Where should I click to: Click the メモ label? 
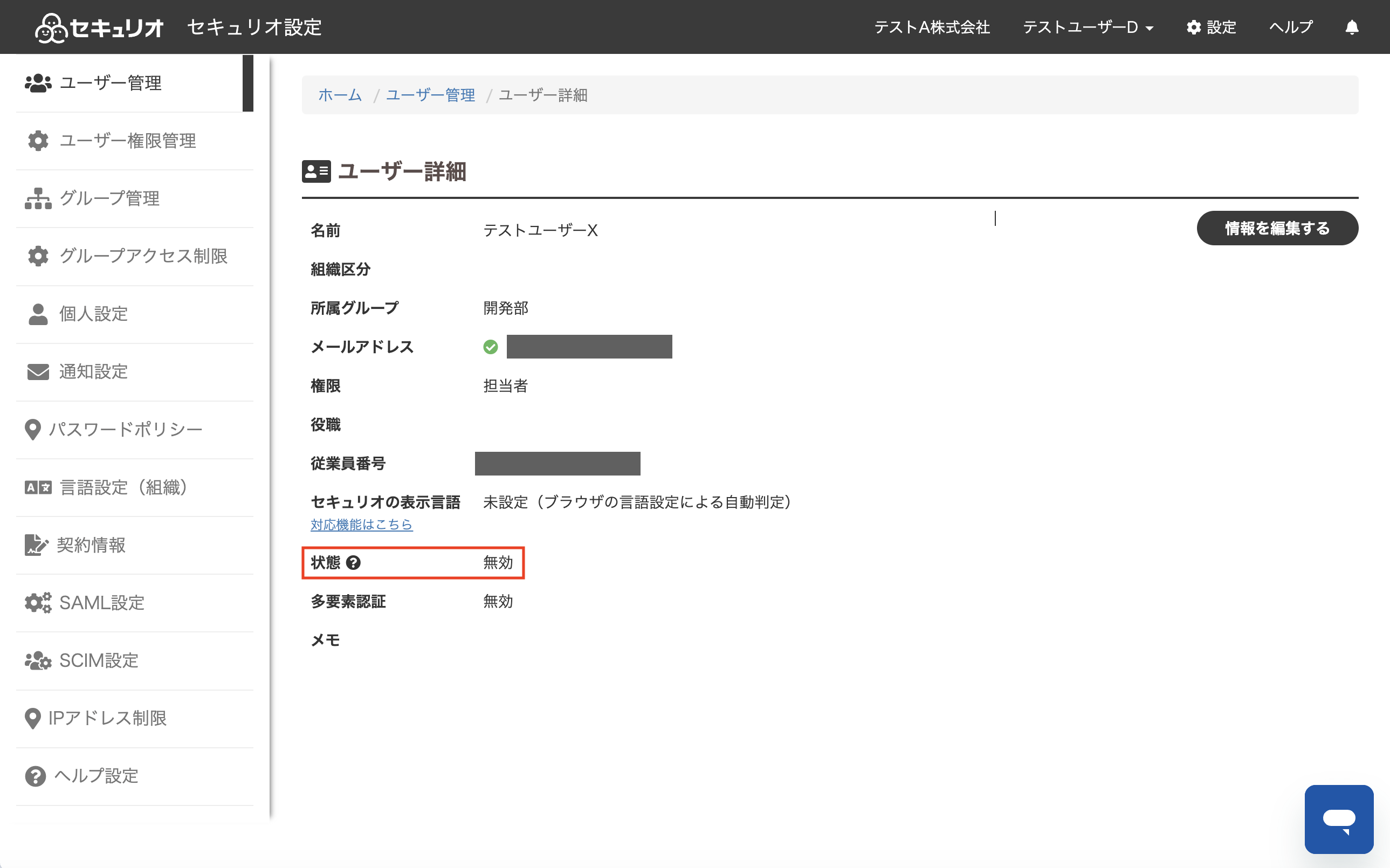[326, 640]
